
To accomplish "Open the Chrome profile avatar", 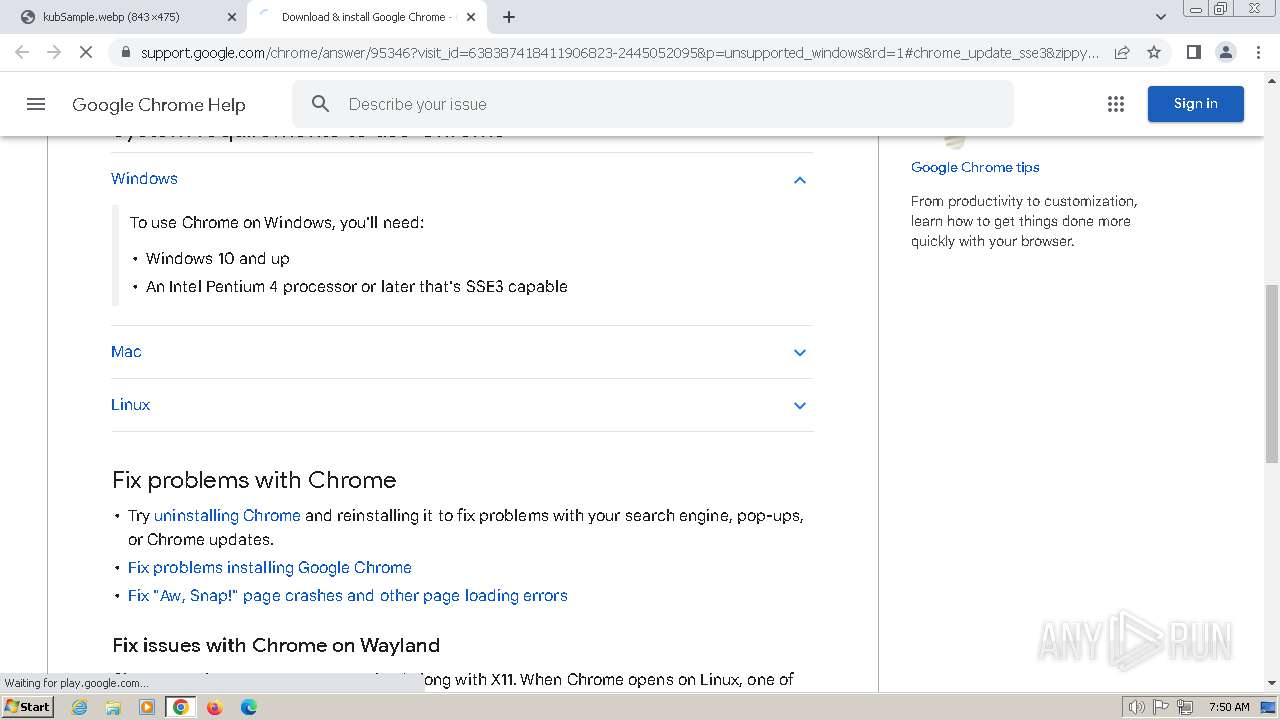I will click(1226, 52).
